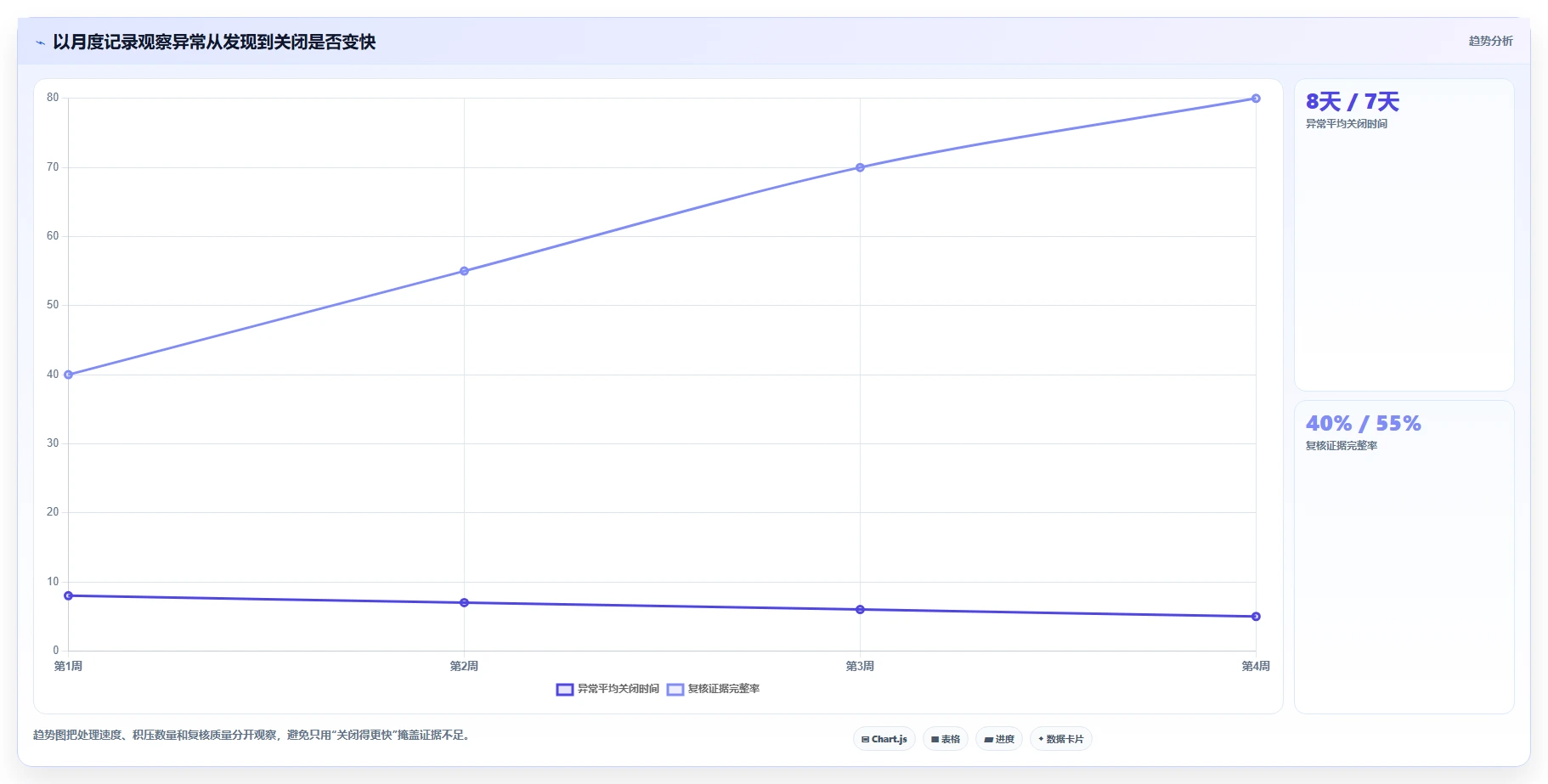The height and width of the screenshot is (784, 1548).
Task: Click the 复核证据完整率 data point at 第1周
Action: [69, 375]
